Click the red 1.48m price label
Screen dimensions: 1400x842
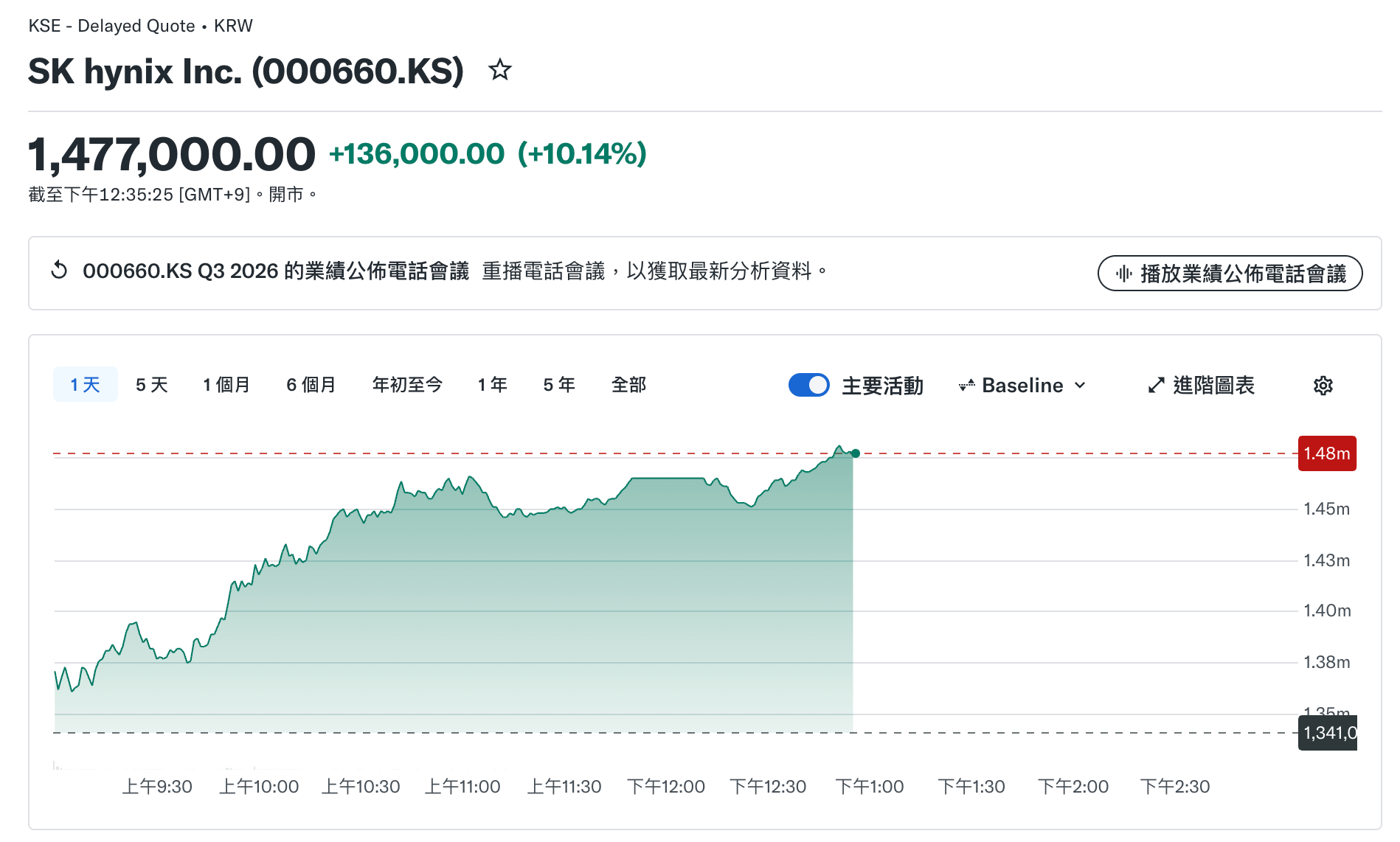[x=1327, y=453]
